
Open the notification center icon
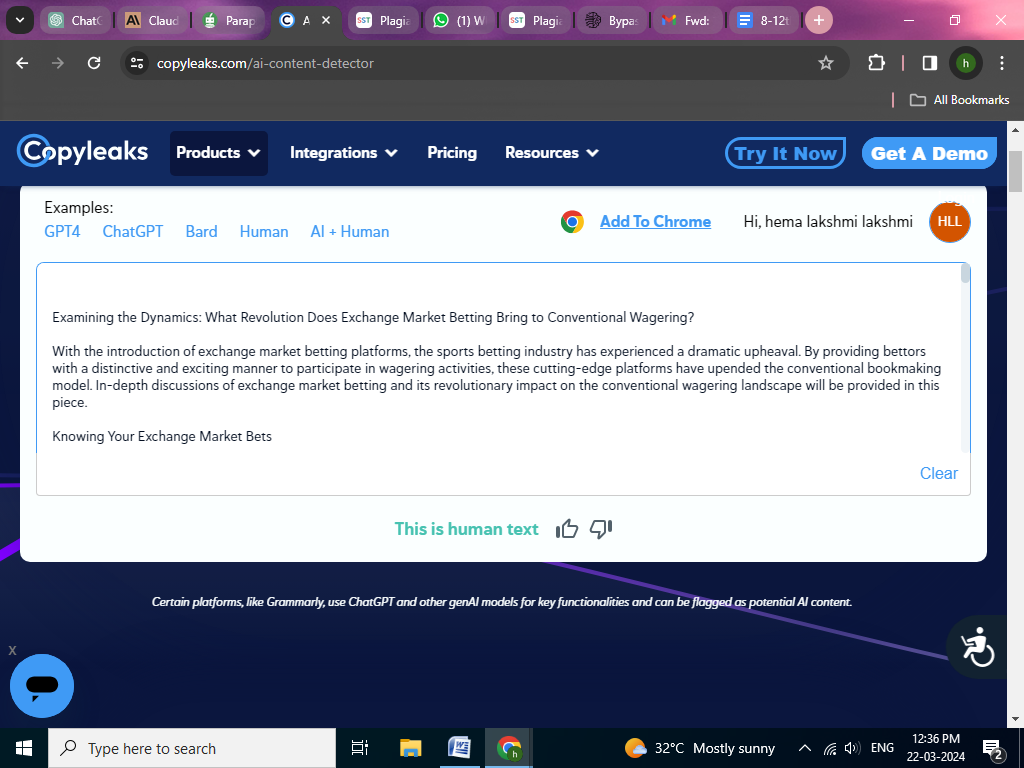[992, 748]
